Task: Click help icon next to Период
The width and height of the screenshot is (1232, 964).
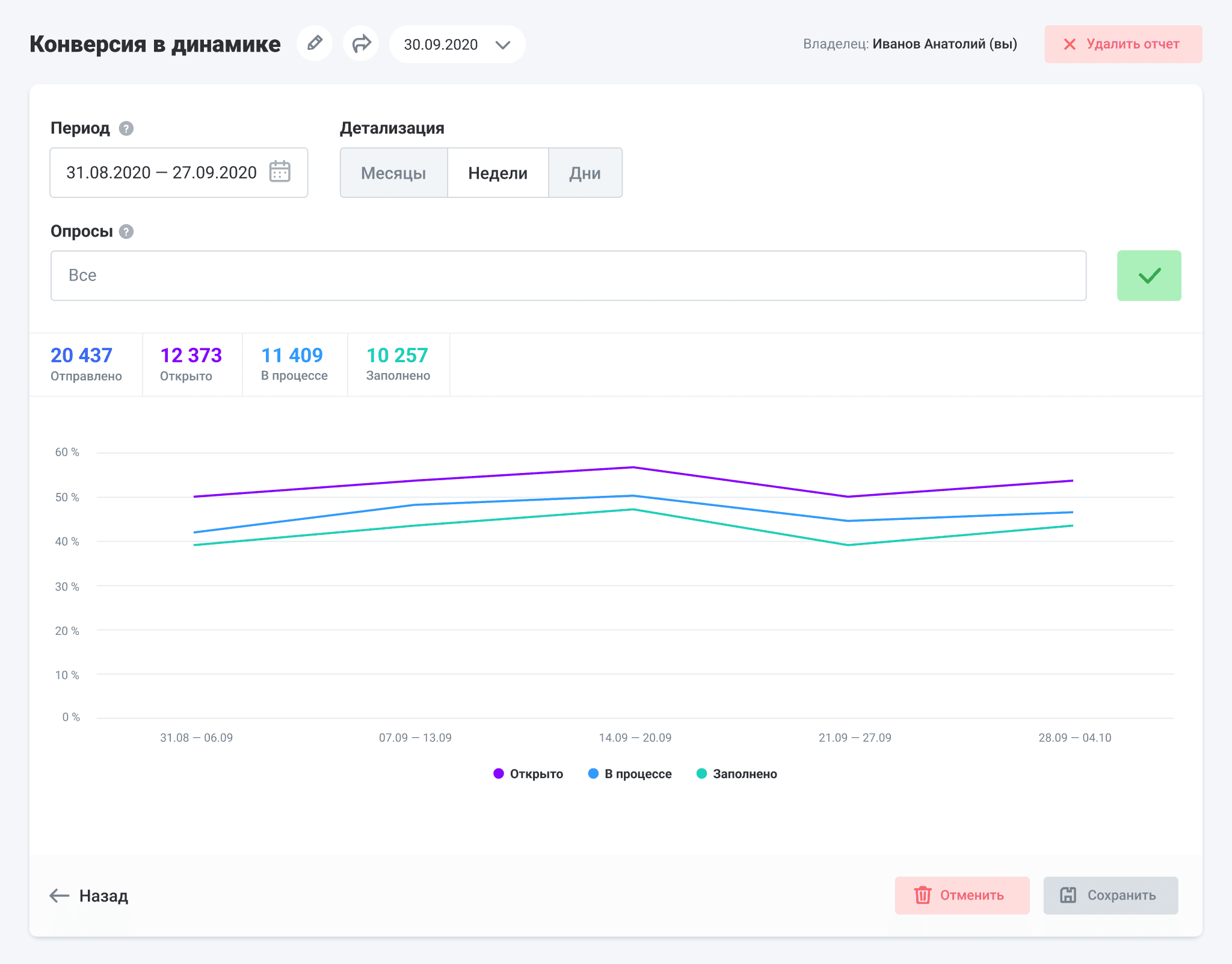Action: tap(126, 128)
